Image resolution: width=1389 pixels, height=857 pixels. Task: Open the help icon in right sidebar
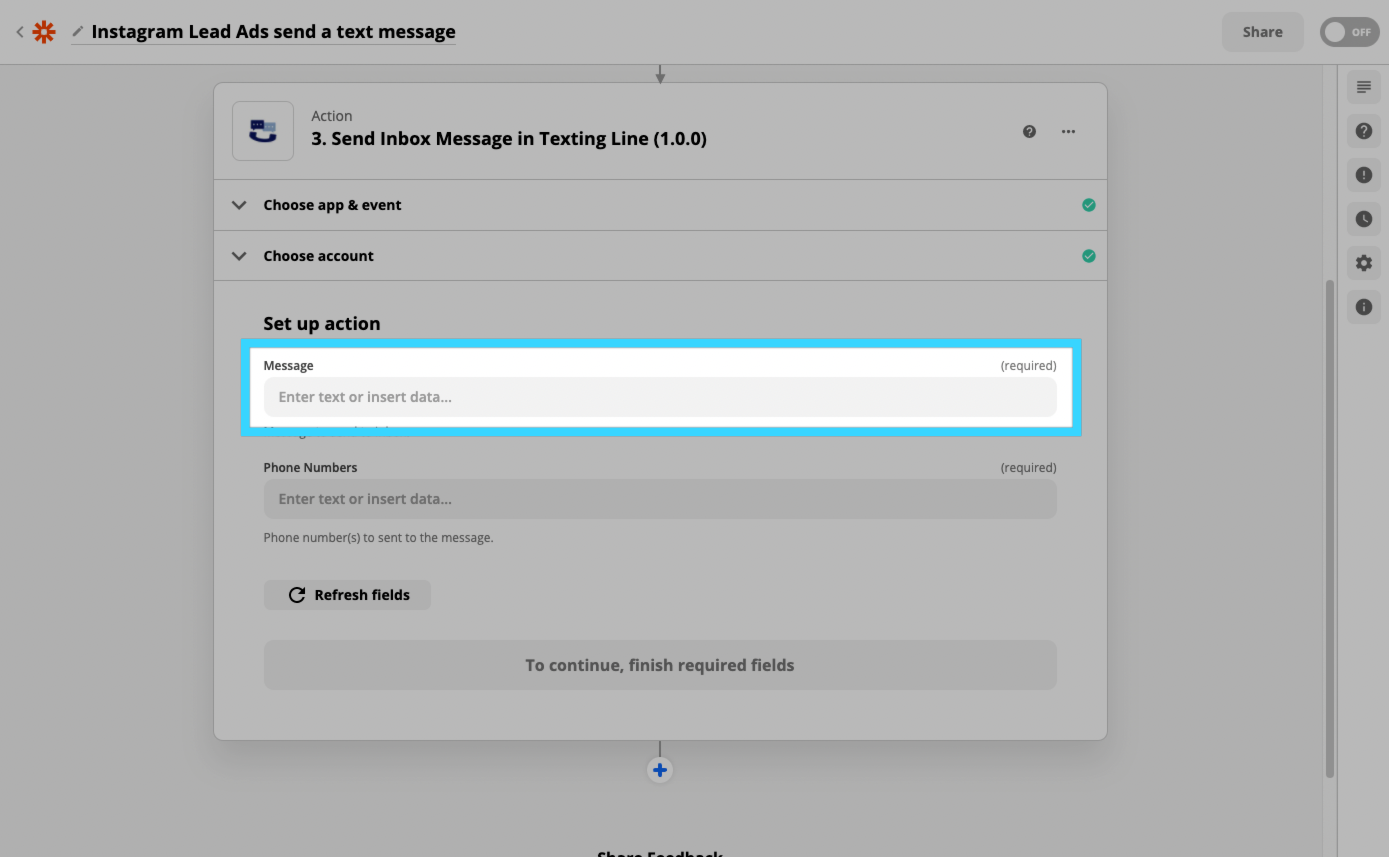point(1363,131)
